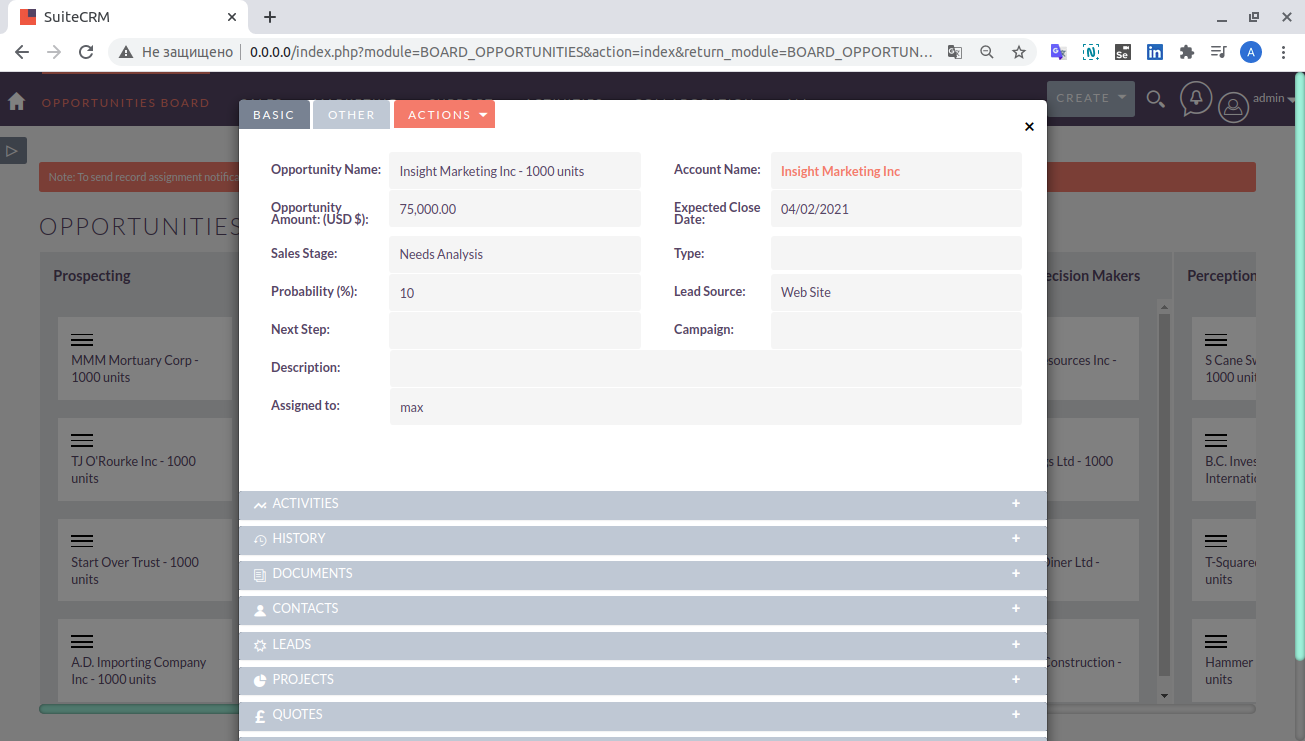
Task: Click the Activities panel icon
Action: (x=260, y=505)
